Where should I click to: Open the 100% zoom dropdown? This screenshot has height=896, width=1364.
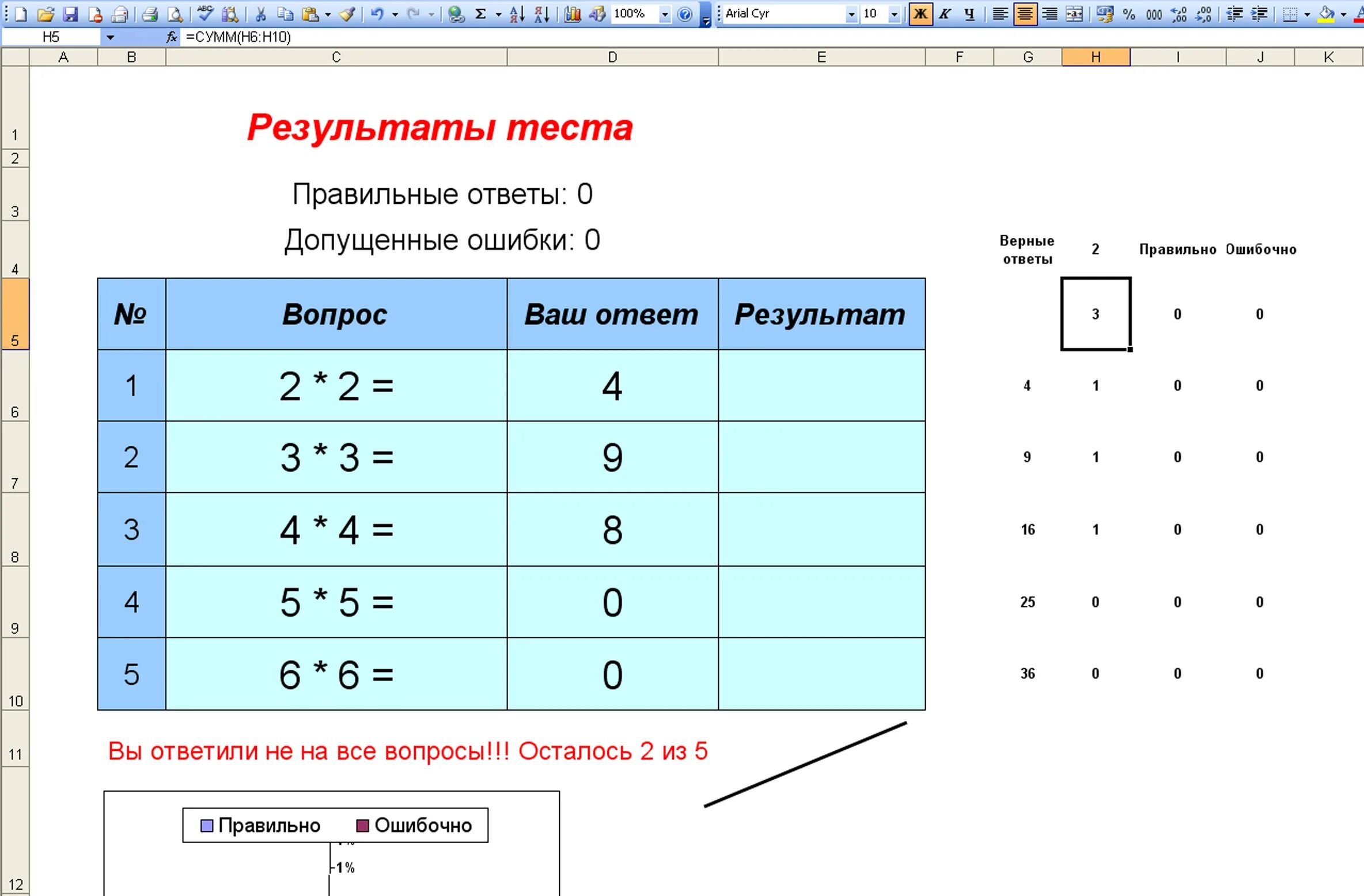pos(665,14)
